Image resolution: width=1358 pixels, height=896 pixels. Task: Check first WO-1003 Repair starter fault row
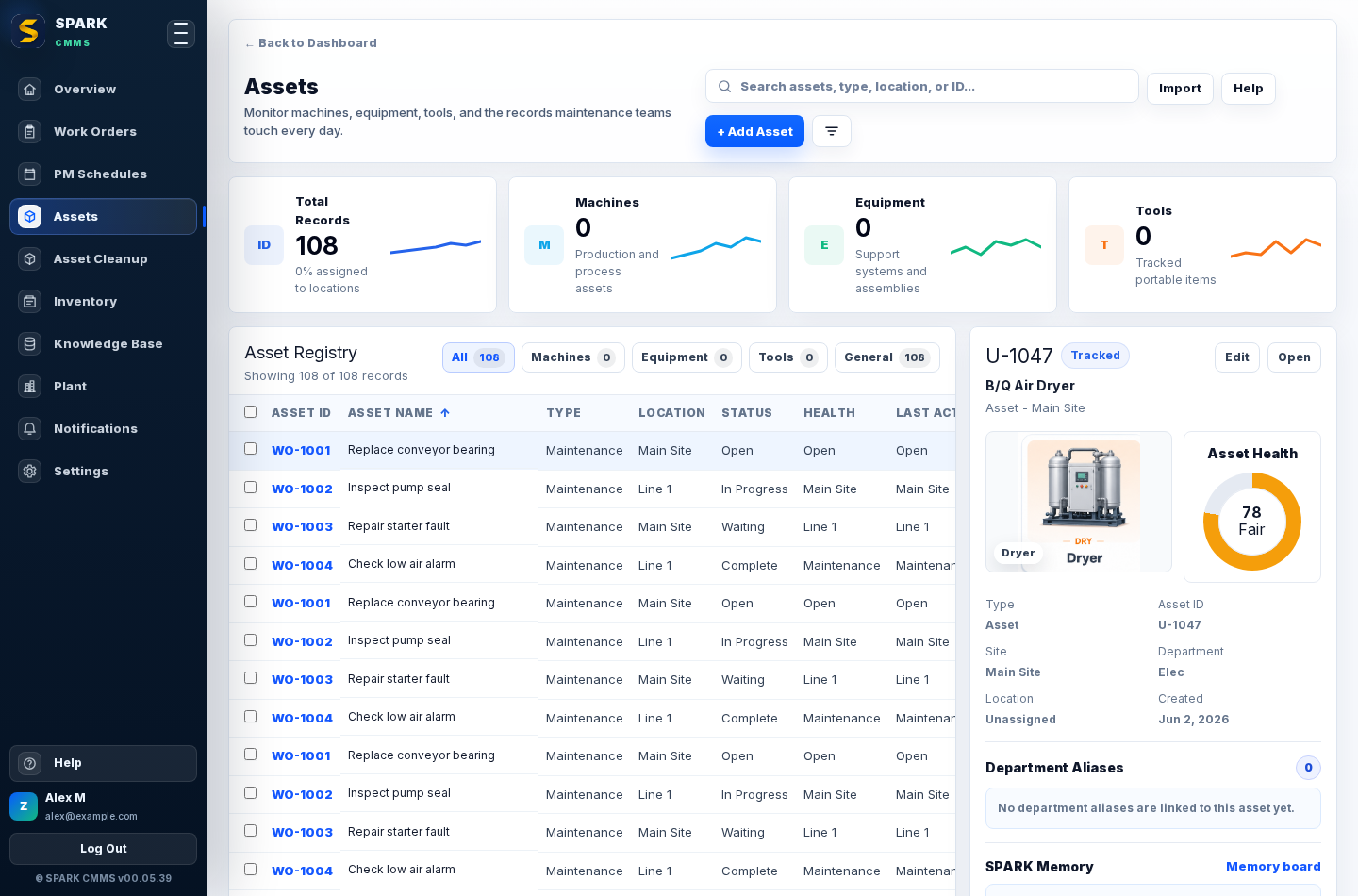251,525
